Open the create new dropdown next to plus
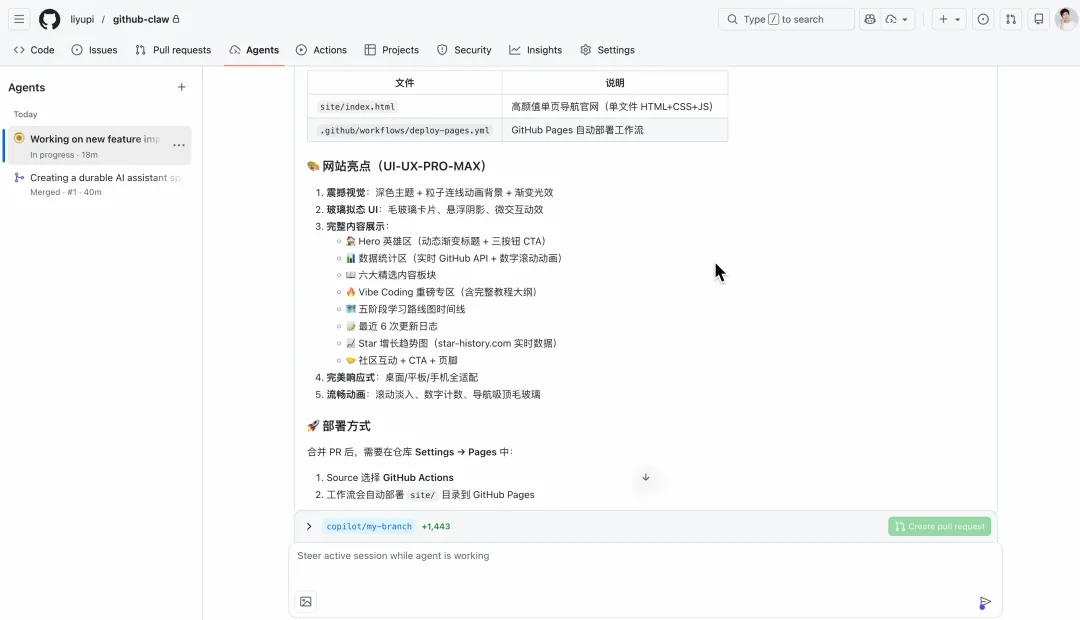The height and width of the screenshot is (620, 1080). pyautogui.click(x=957, y=18)
